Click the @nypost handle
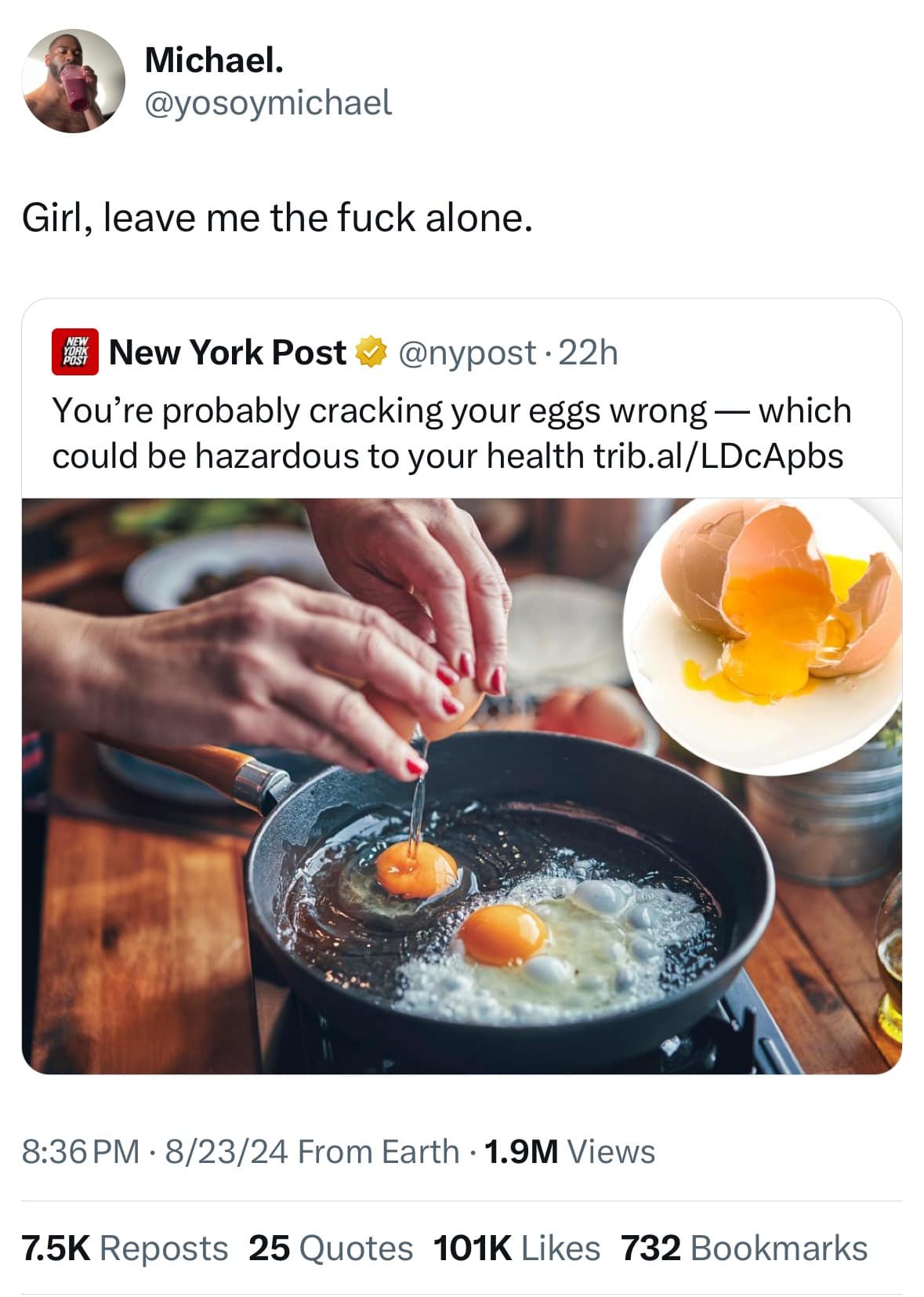This screenshot has width=924, height=1297. coord(468,353)
